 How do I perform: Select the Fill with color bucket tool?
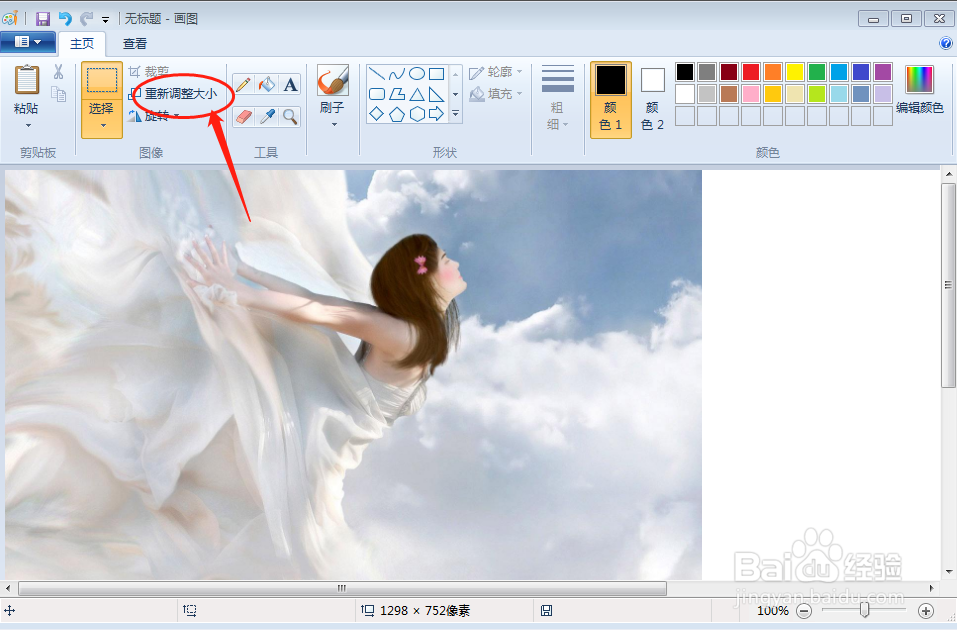(267, 84)
